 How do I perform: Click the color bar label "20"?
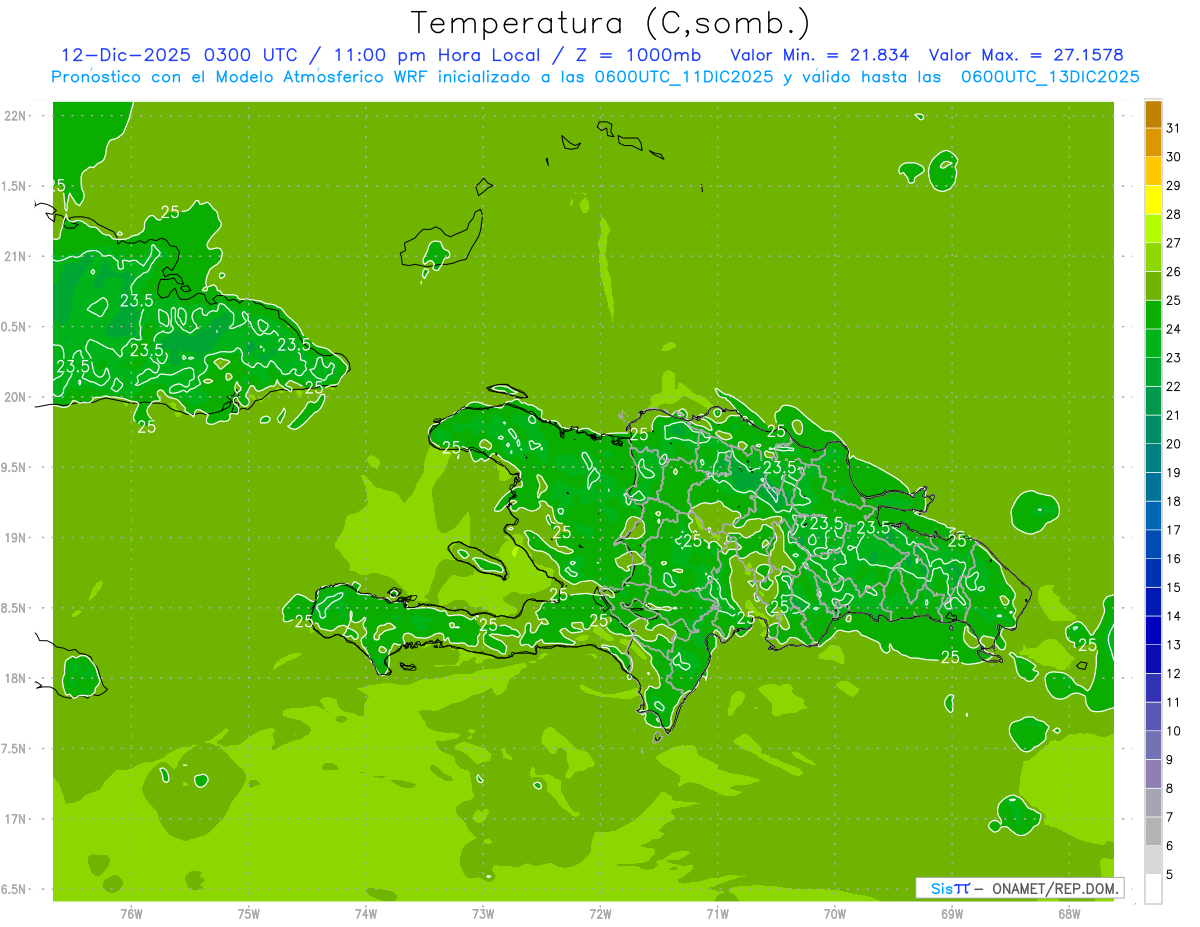coord(1173,443)
